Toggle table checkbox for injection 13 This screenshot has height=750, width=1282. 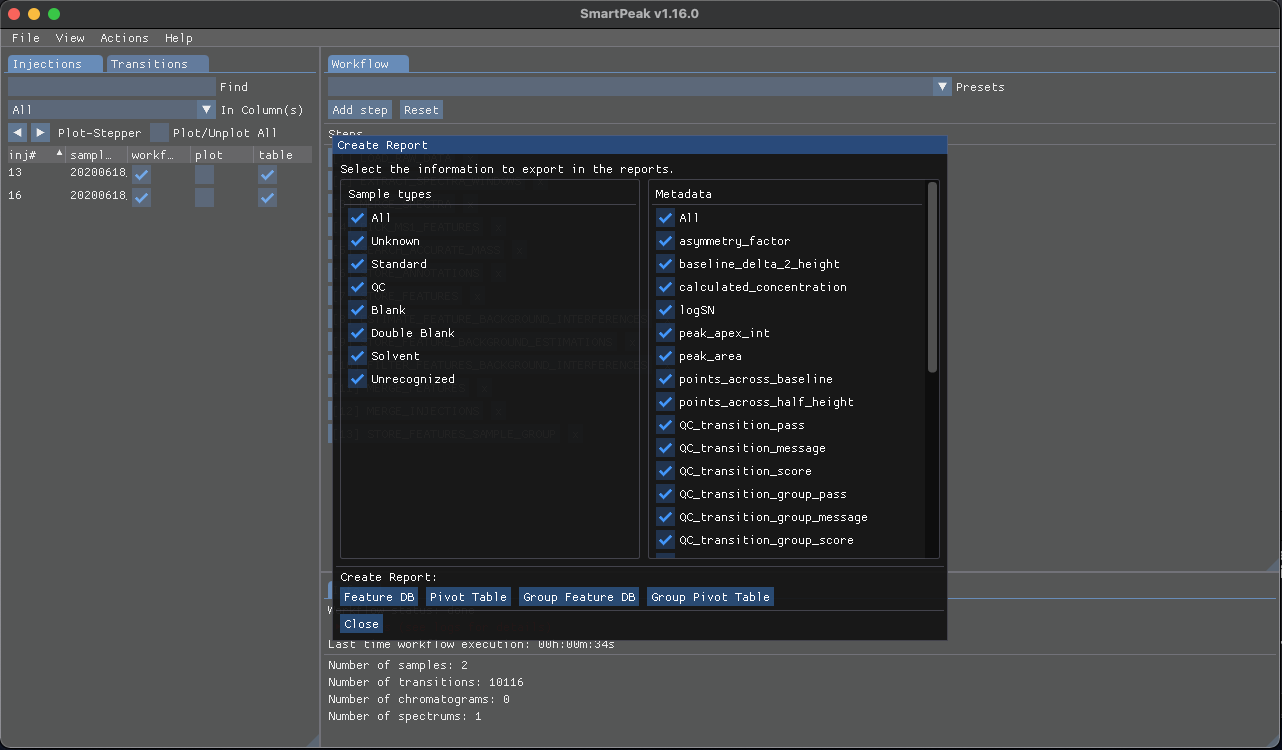(267, 174)
